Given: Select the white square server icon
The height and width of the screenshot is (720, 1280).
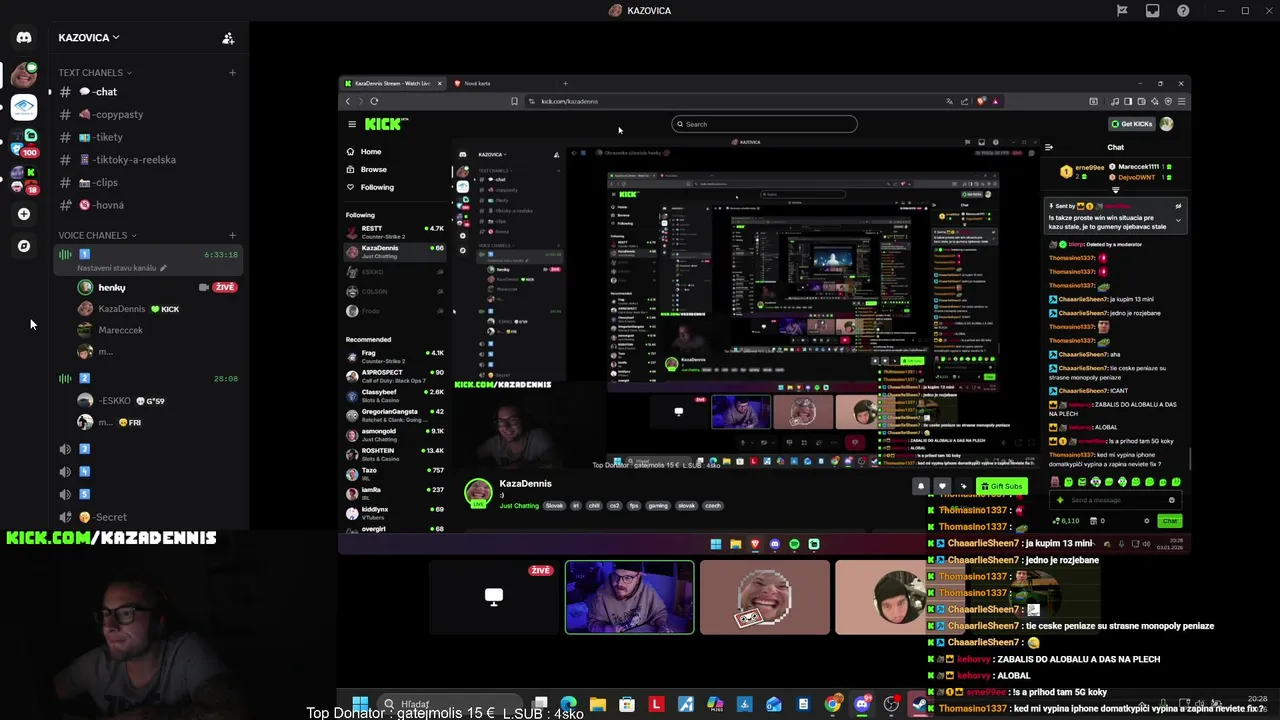Looking at the screenshot, I should (x=24, y=107).
